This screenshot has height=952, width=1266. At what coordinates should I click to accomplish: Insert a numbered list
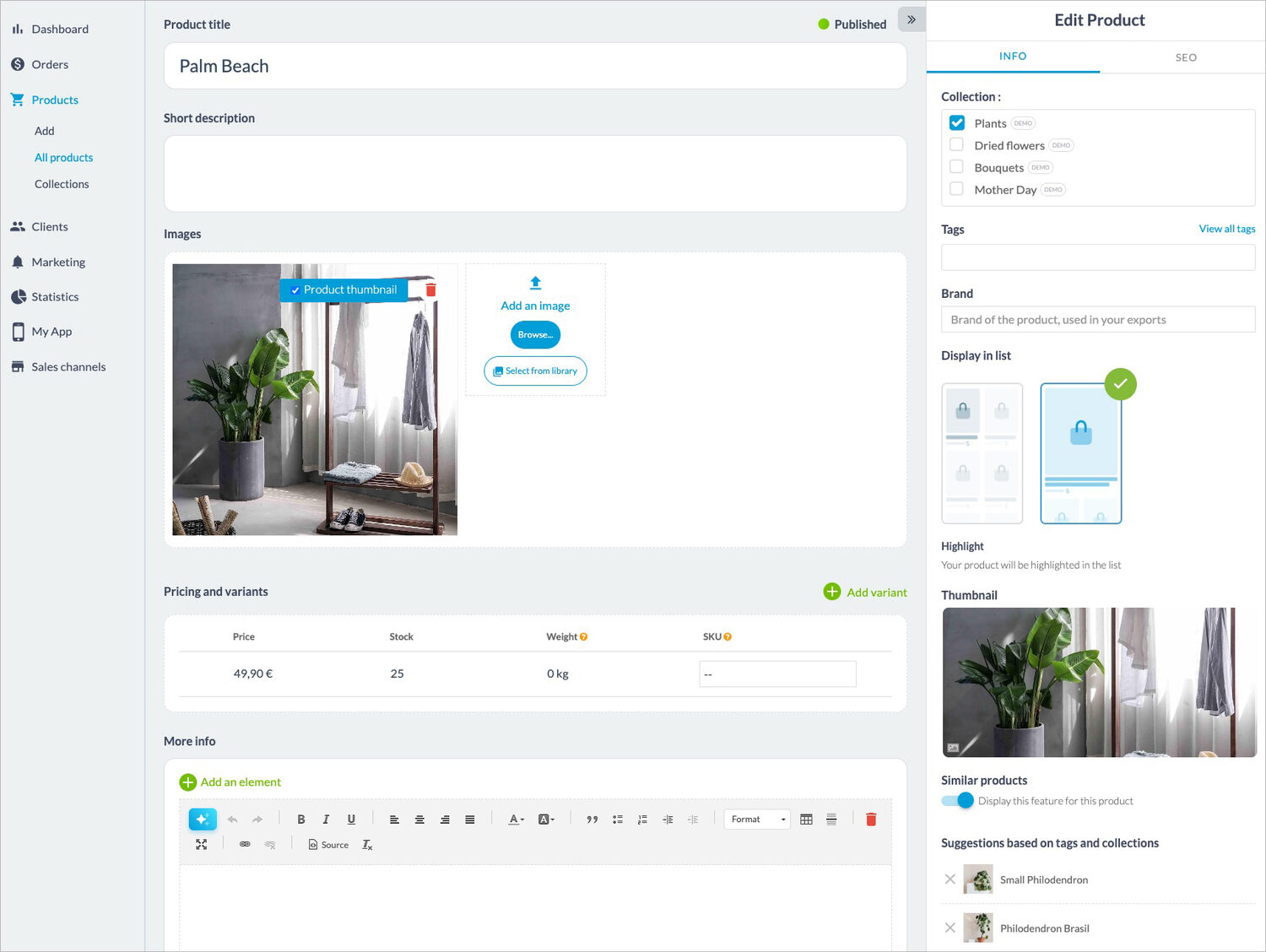[x=642, y=819]
